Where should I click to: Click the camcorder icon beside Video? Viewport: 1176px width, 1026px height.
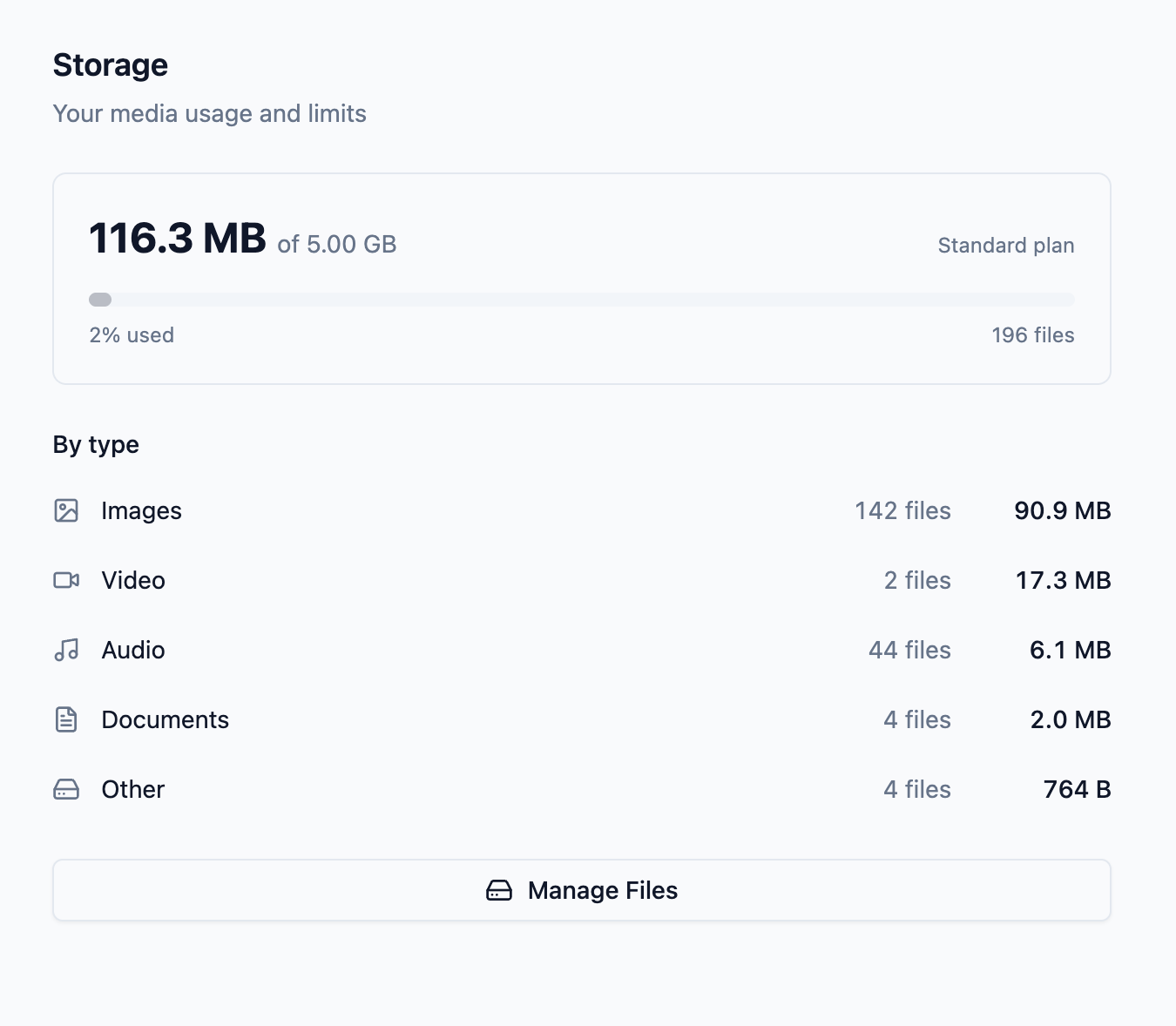pos(66,580)
